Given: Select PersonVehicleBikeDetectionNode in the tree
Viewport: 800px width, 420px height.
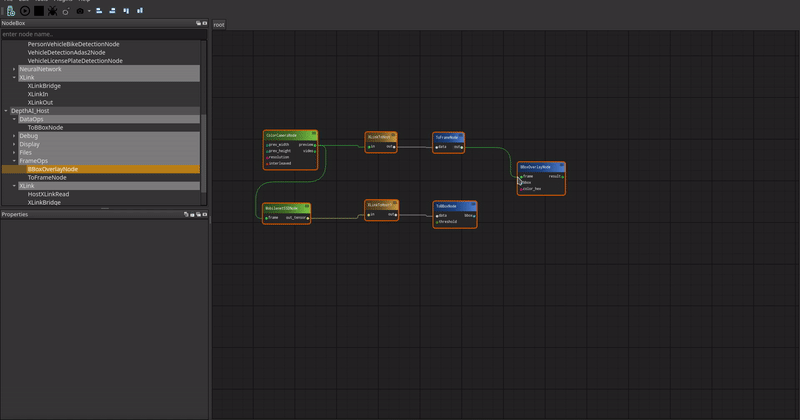Looking at the screenshot, I should (x=73, y=44).
